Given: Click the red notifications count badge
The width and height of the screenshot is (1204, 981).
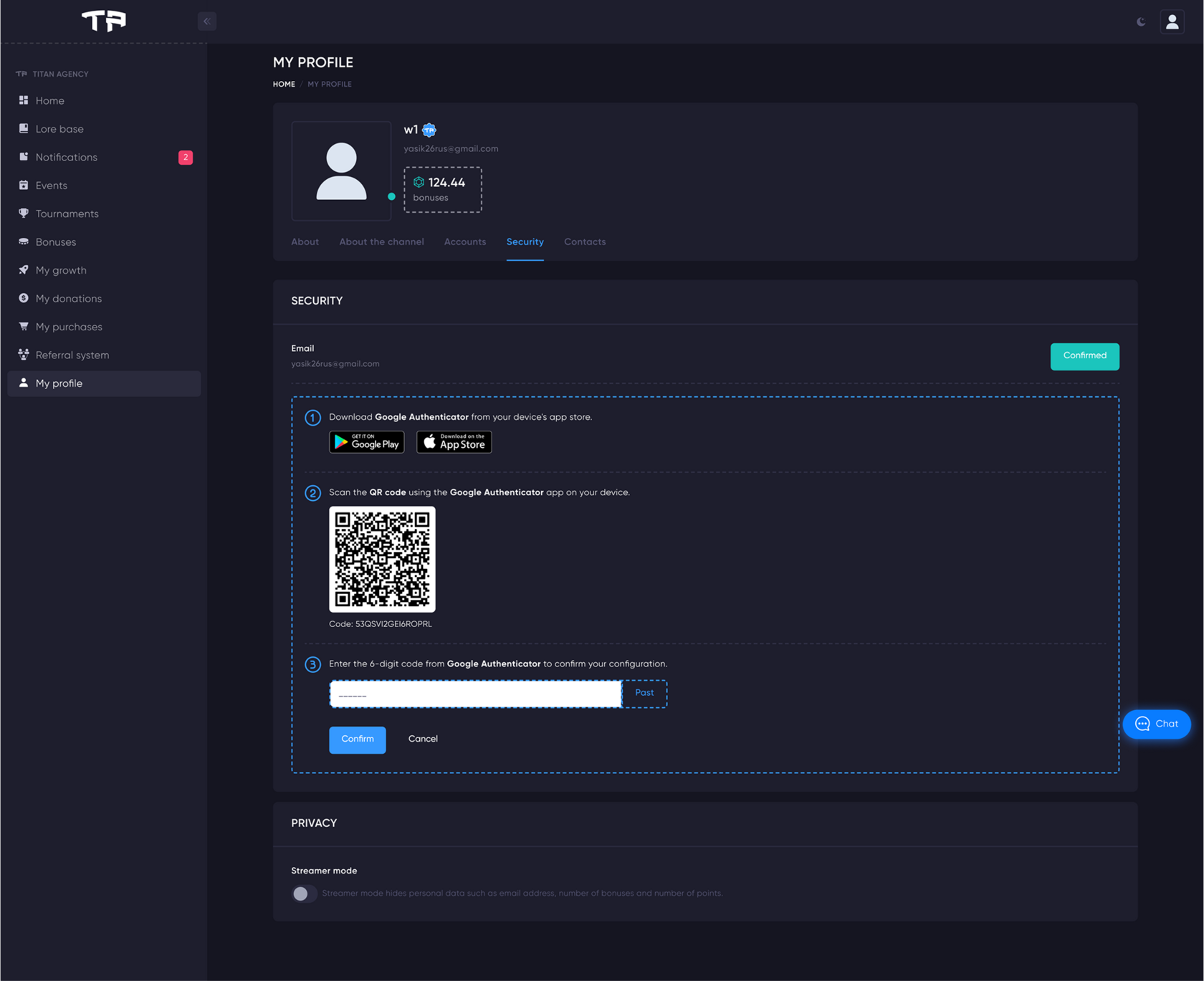Looking at the screenshot, I should point(186,157).
